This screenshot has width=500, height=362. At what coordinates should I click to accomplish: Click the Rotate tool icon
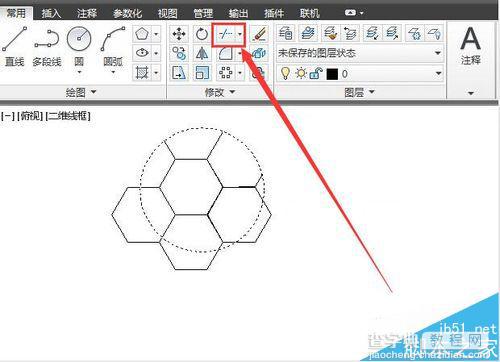pyautogui.click(x=201, y=34)
